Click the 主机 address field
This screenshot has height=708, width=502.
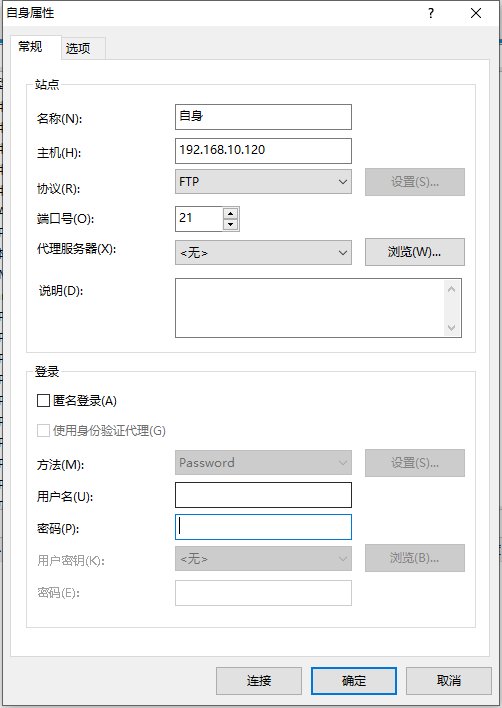263,151
